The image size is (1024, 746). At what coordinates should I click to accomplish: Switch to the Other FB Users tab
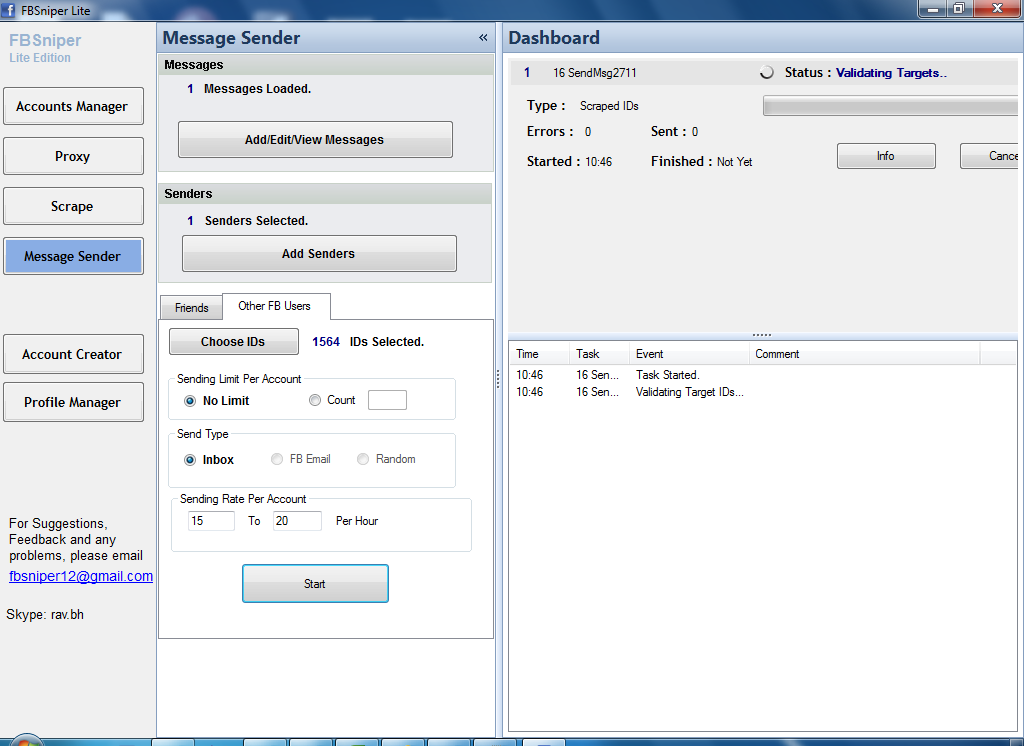pos(275,306)
